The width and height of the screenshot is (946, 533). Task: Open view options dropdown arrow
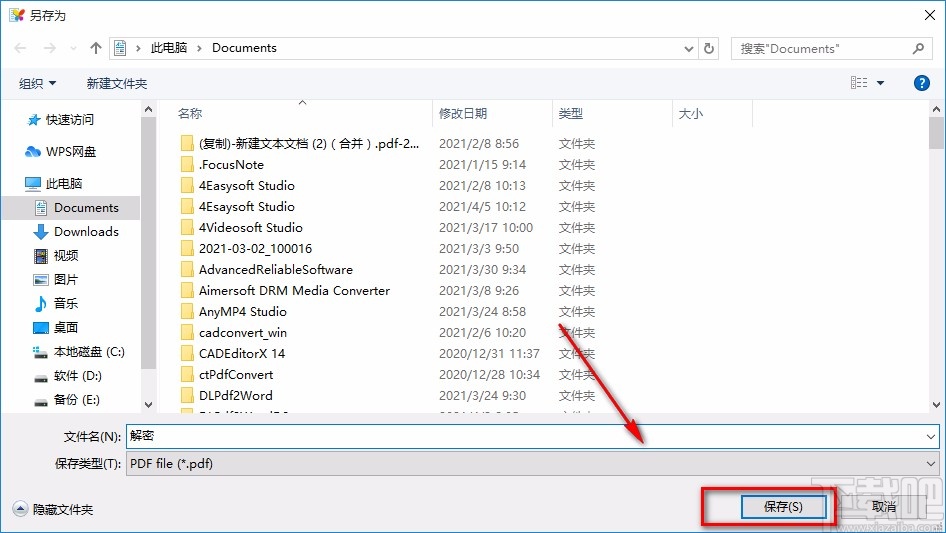(880, 83)
